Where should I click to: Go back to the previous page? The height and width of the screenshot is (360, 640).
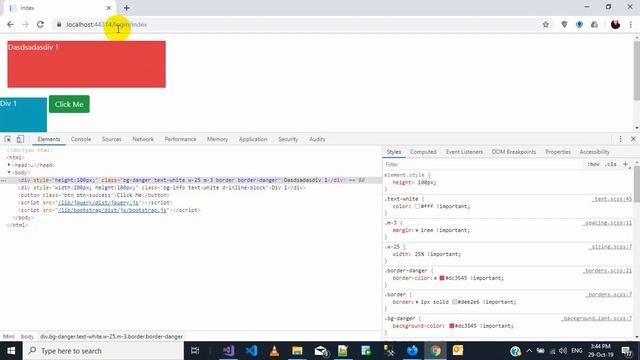(x=10, y=24)
